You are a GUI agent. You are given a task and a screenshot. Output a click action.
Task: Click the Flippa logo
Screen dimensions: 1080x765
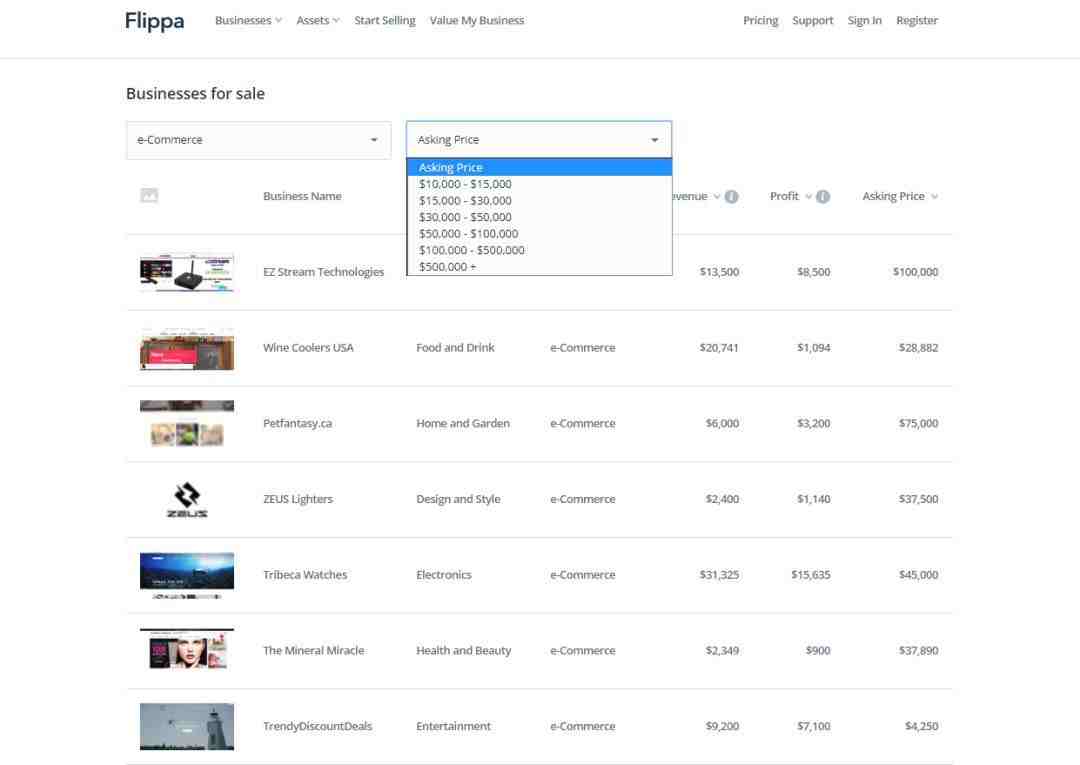pyautogui.click(x=154, y=21)
